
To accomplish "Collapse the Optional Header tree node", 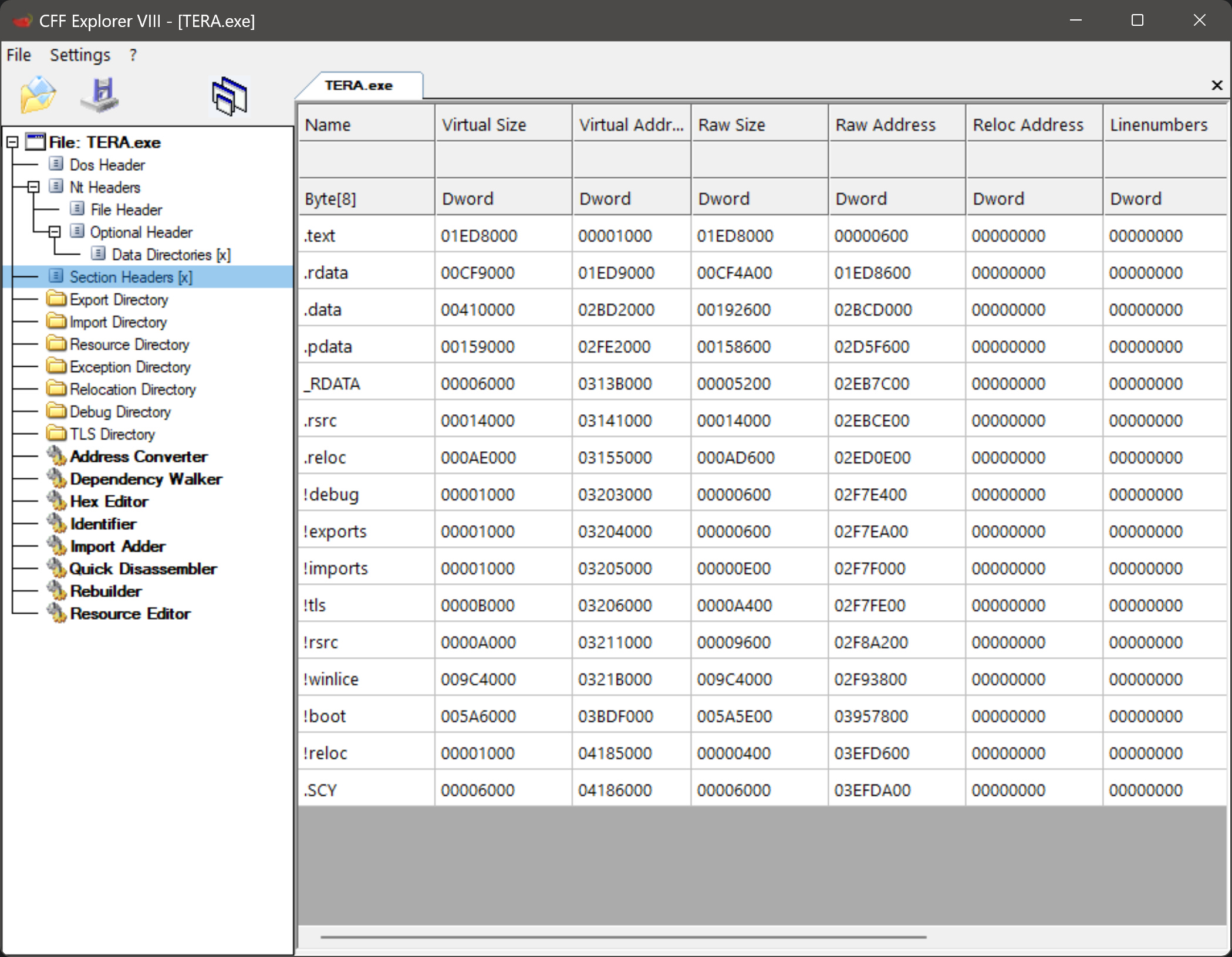I will pos(55,232).
